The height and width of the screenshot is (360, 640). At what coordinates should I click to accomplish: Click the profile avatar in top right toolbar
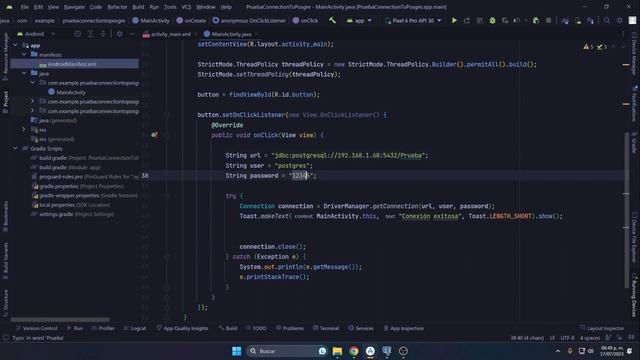(632, 20)
